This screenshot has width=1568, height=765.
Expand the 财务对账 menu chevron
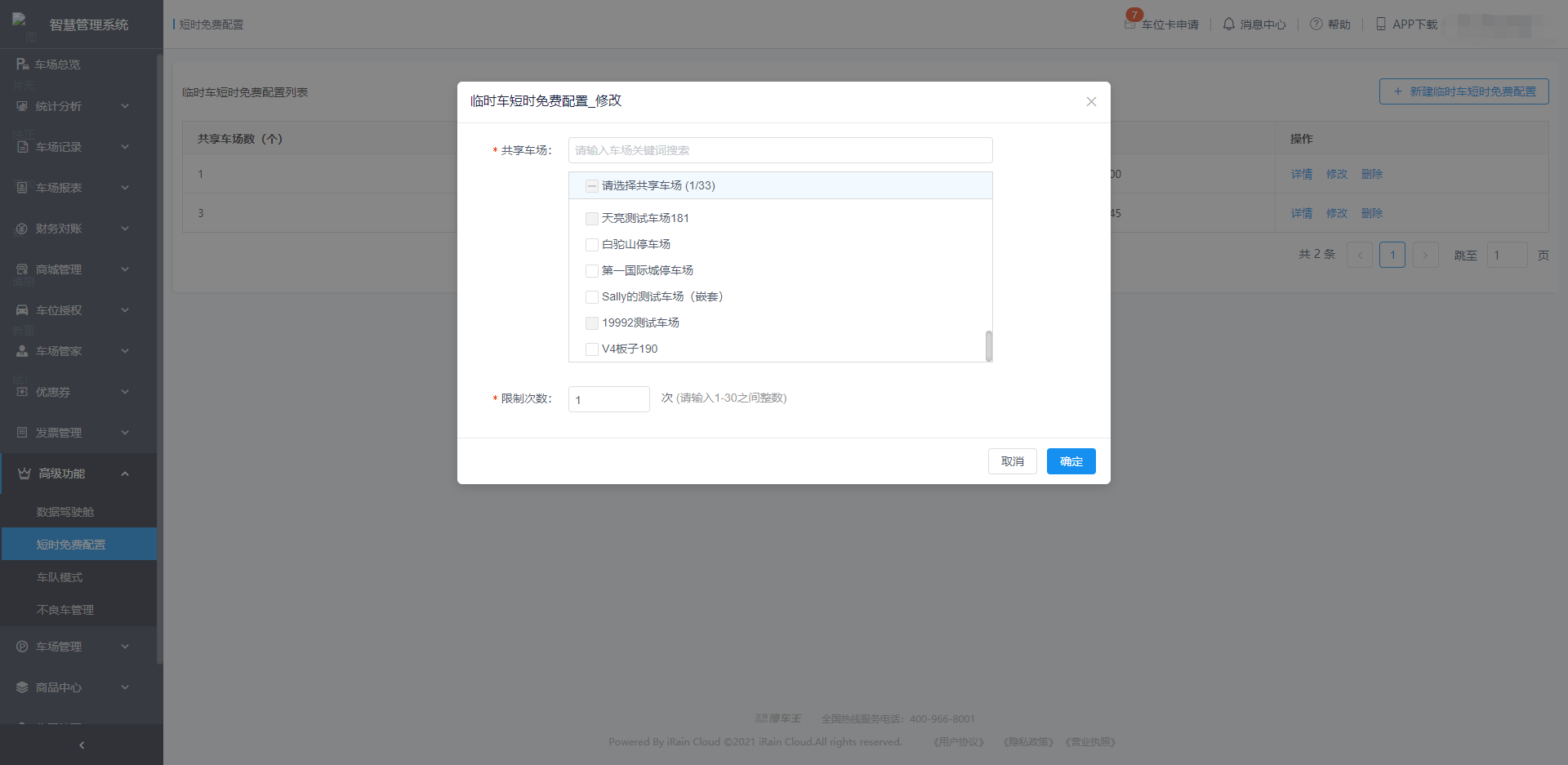click(x=125, y=229)
